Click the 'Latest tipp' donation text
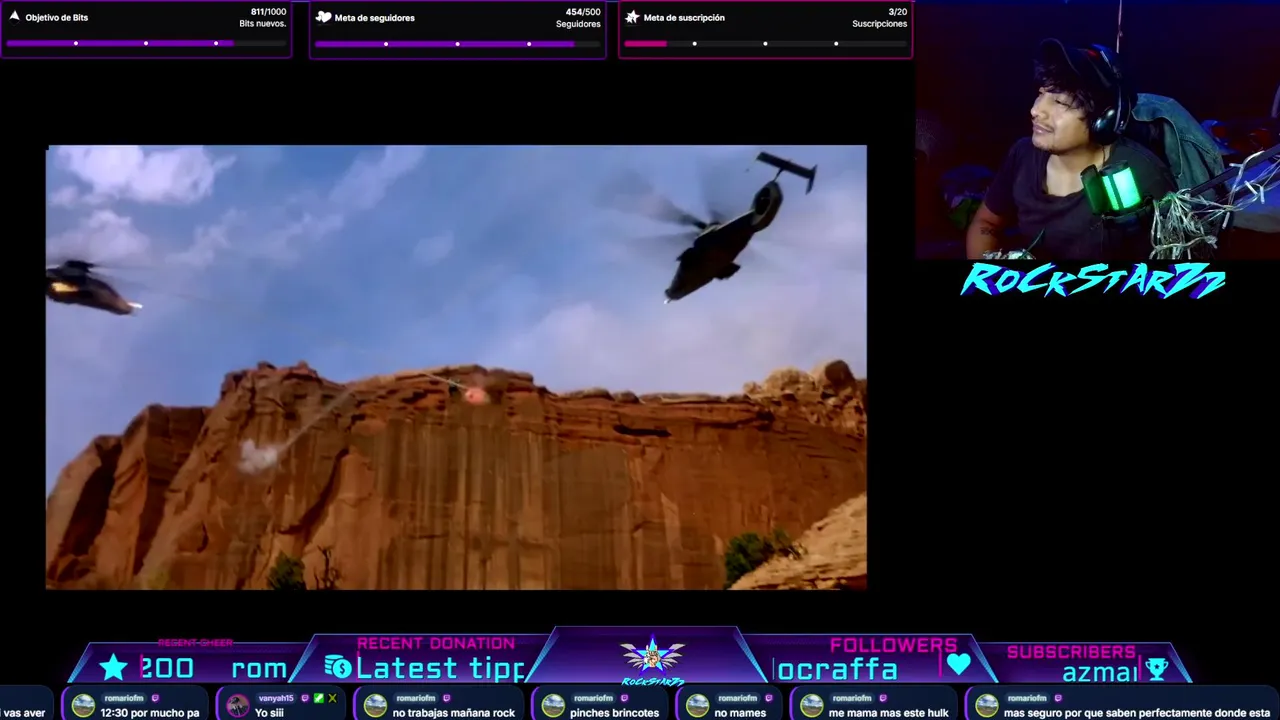Screen dimensions: 1280x720 pyautogui.click(x=440, y=668)
